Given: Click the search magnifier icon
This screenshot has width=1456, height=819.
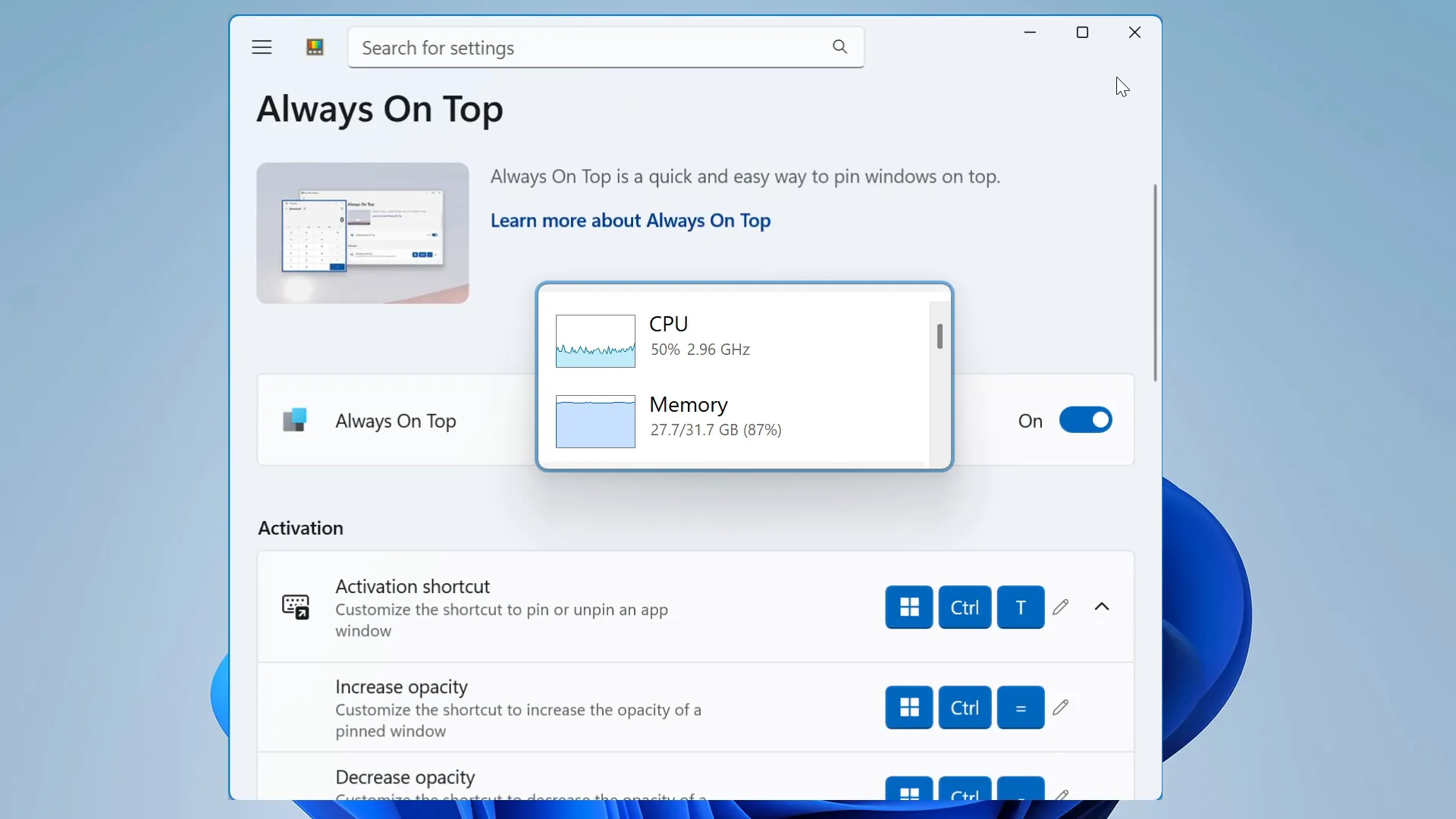Looking at the screenshot, I should pos(839,47).
